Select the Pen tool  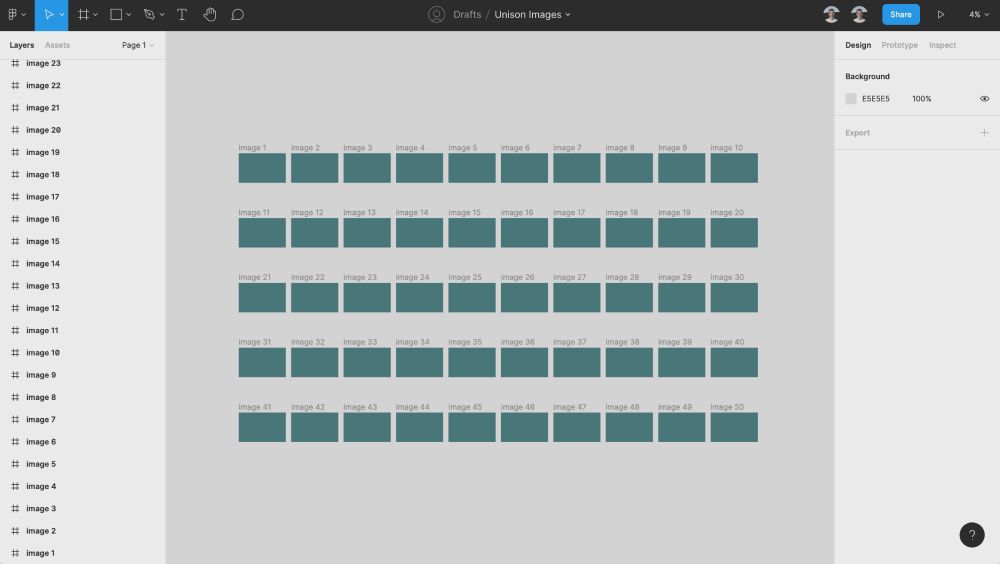click(x=149, y=15)
